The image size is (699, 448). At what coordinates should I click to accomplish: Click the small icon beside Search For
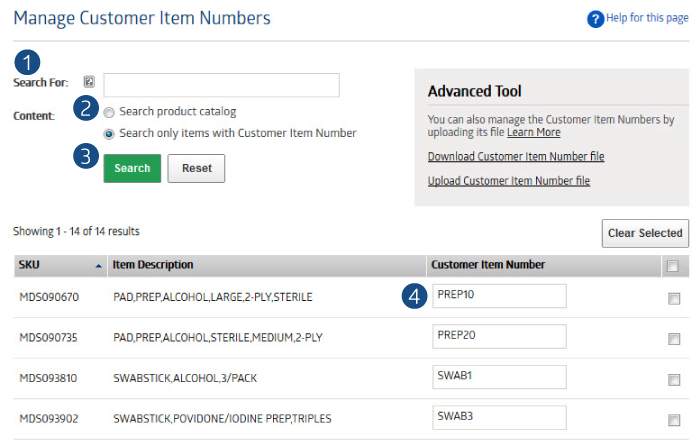89,82
